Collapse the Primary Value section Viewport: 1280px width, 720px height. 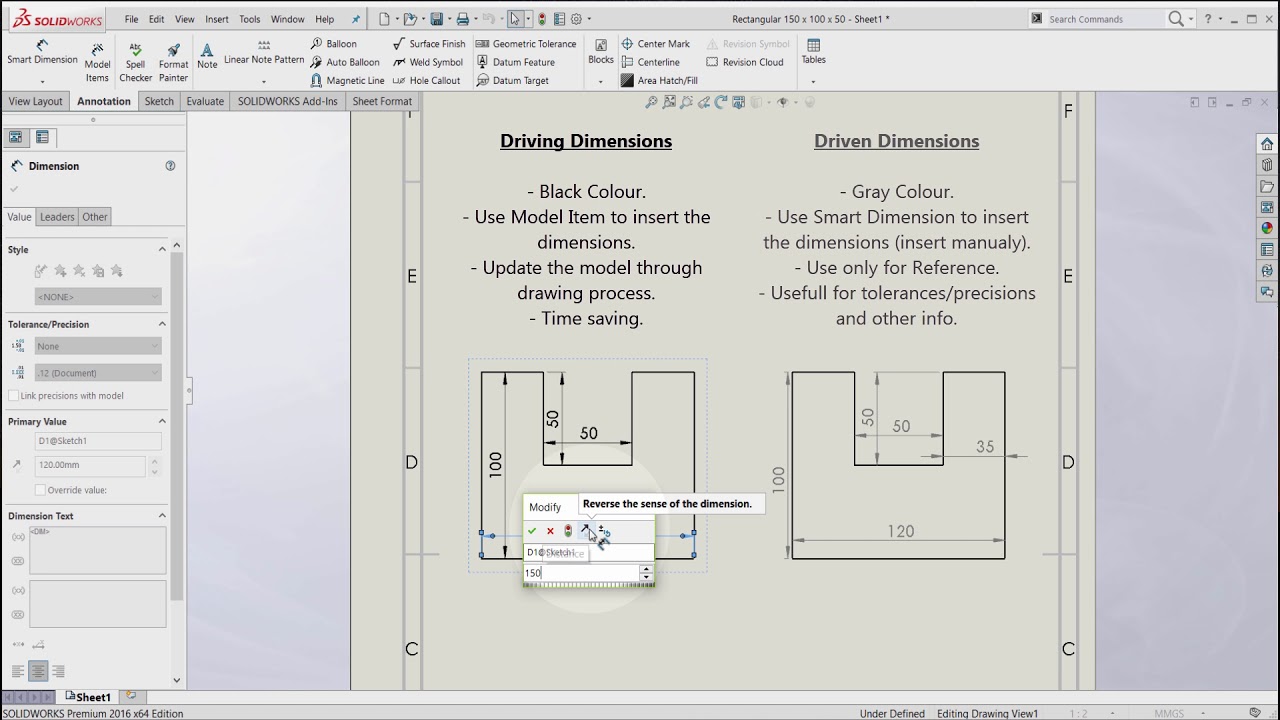click(162, 421)
